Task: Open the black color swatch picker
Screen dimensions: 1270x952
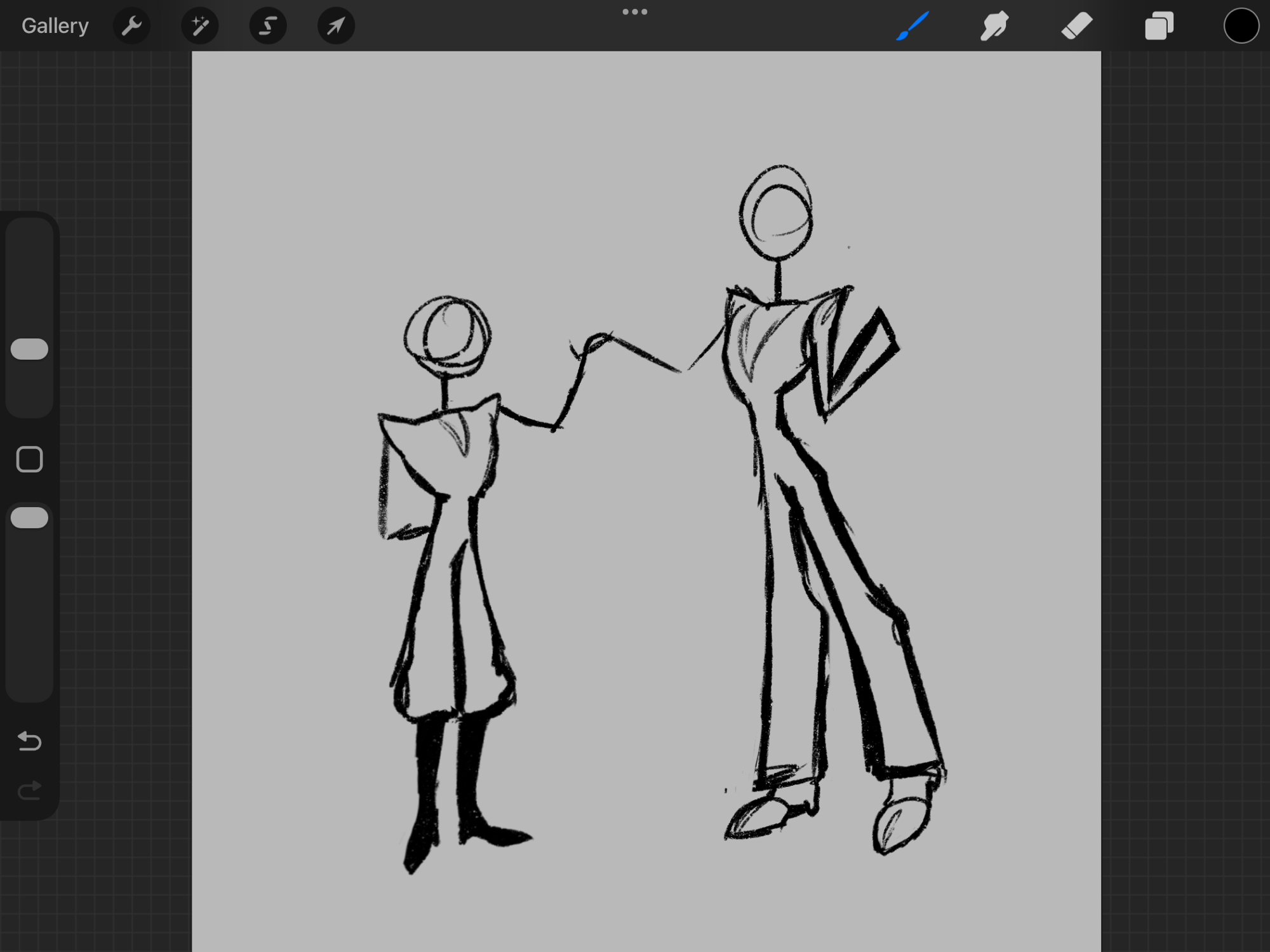Action: tap(1241, 25)
